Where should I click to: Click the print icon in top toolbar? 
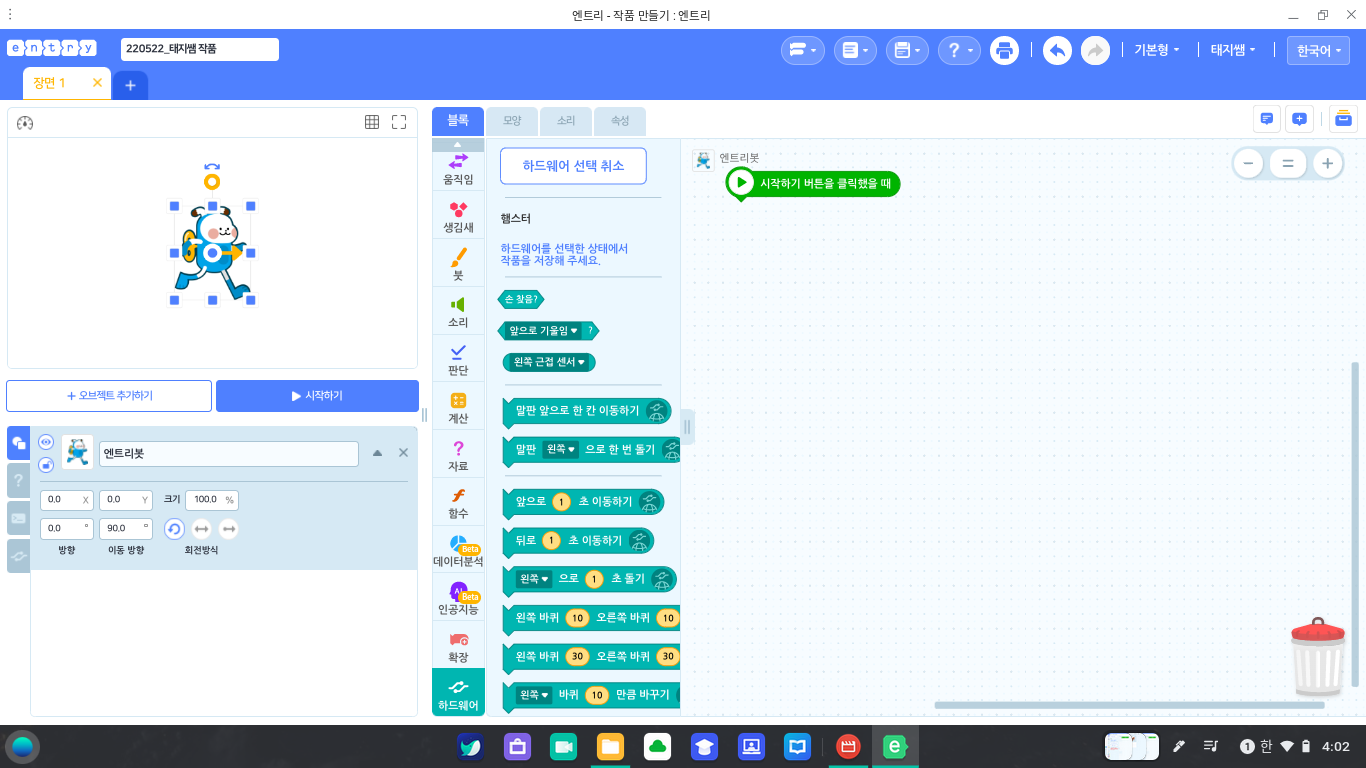point(1004,50)
